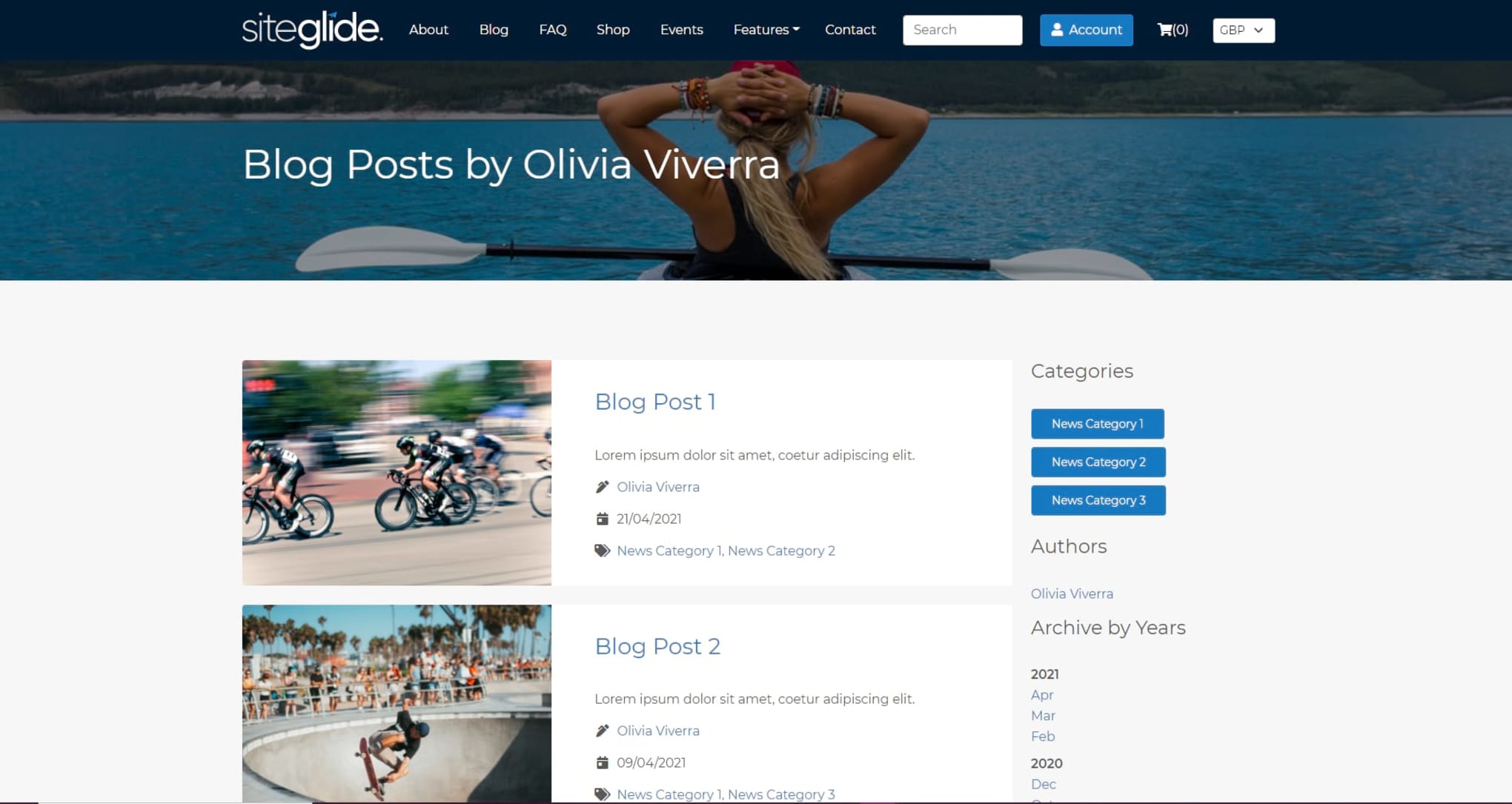Click the Search input field
The image size is (1512, 804).
pyautogui.click(x=962, y=30)
